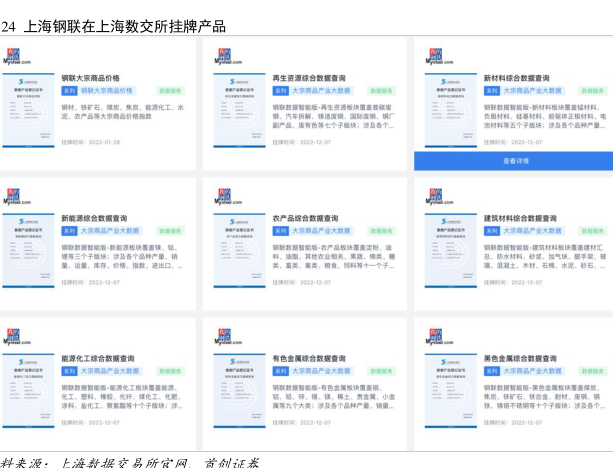Click description mentioning 有色金属板块覆盖

point(334,397)
